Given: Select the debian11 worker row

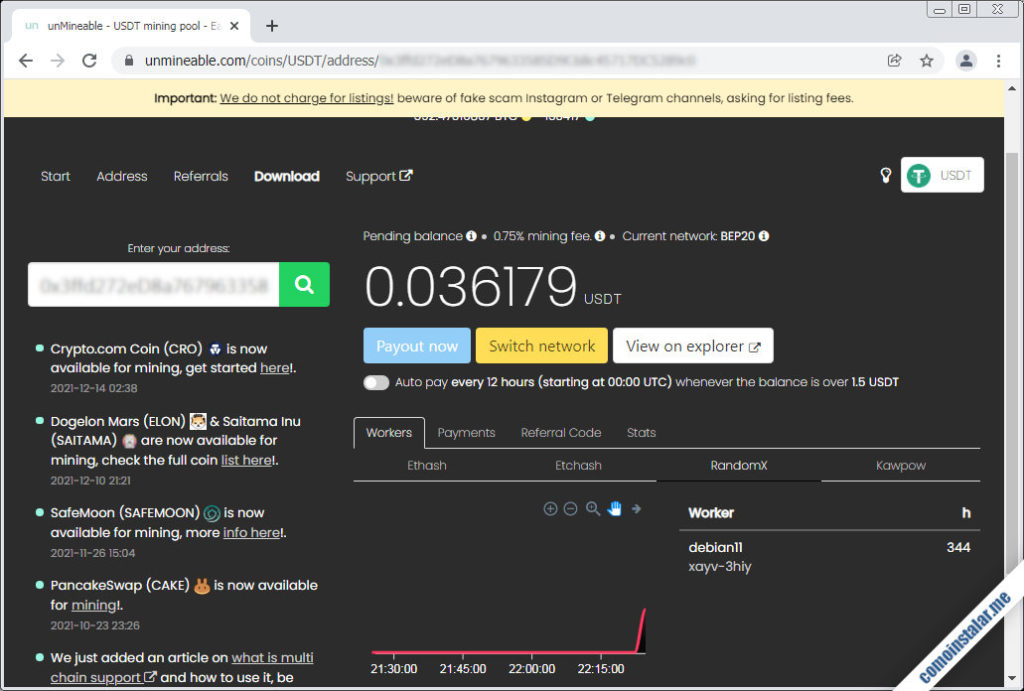Looking at the screenshot, I should tap(829, 556).
